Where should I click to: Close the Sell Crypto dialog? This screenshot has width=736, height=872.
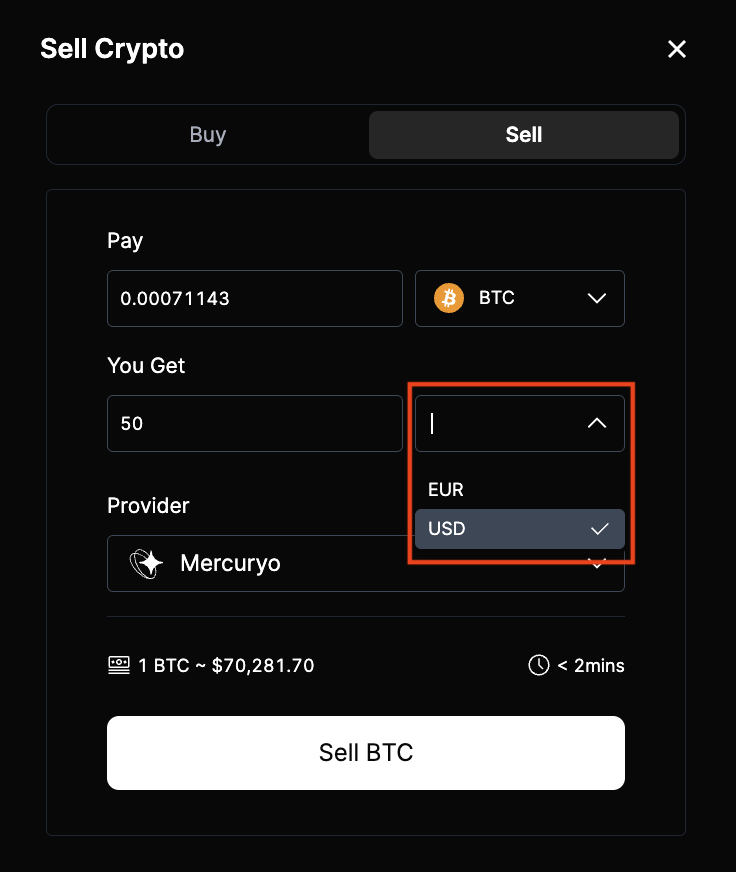(x=677, y=49)
